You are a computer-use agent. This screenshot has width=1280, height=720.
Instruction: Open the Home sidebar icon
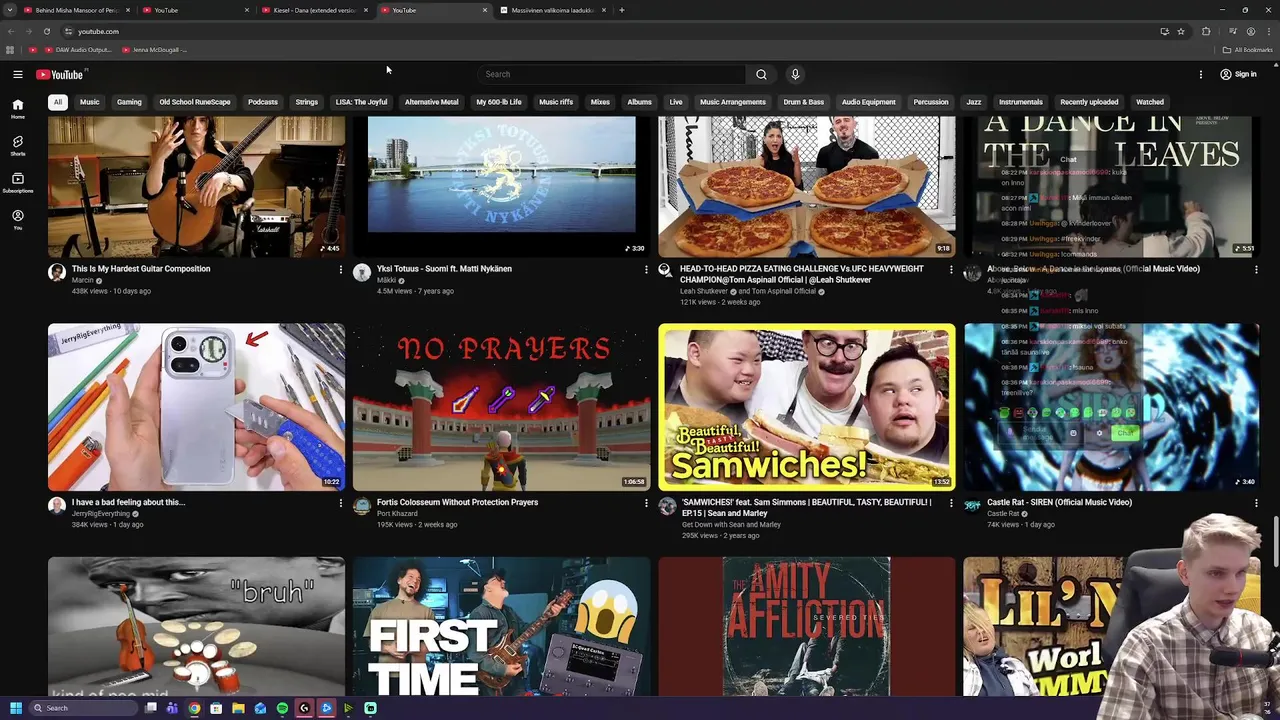[x=17, y=109]
